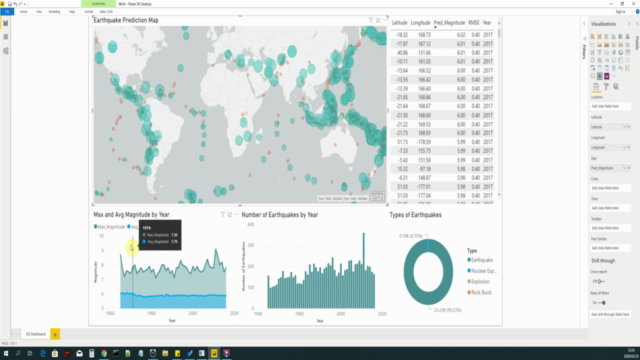
Task: Open more options ellipsis on Max and Avg Magnitude chart
Action: 237,214
